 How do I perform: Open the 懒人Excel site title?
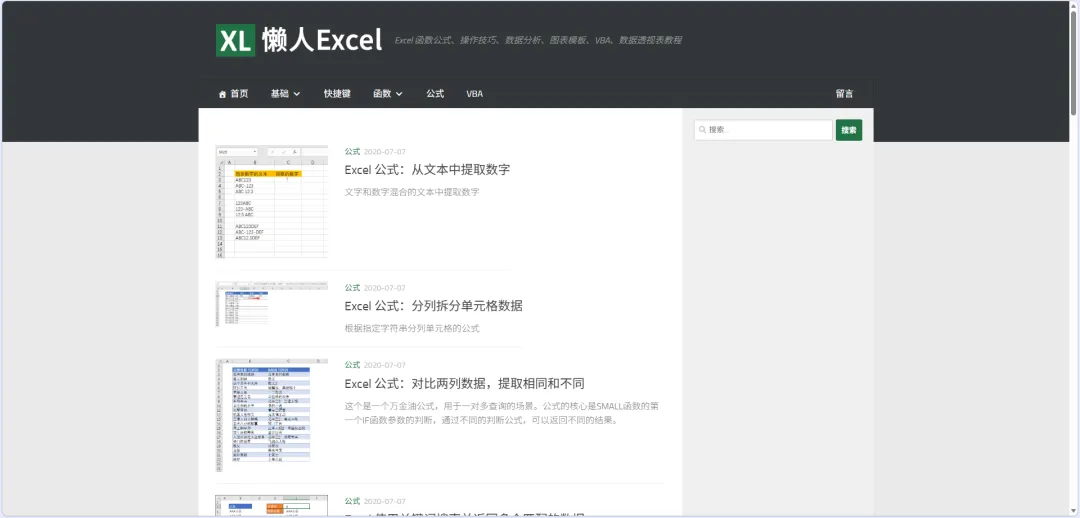[x=321, y=41]
